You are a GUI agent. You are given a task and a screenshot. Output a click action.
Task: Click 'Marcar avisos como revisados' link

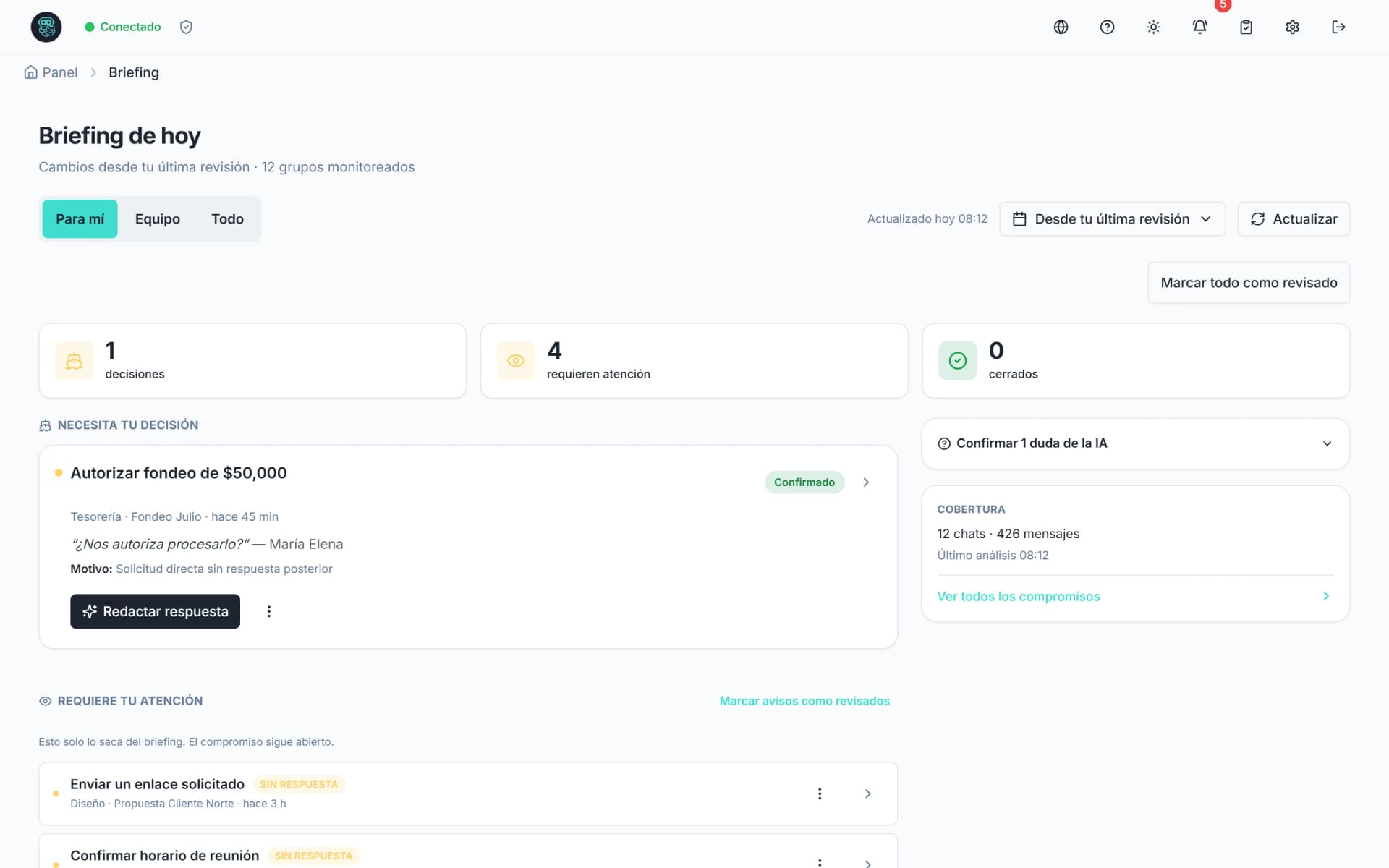(x=804, y=701)
